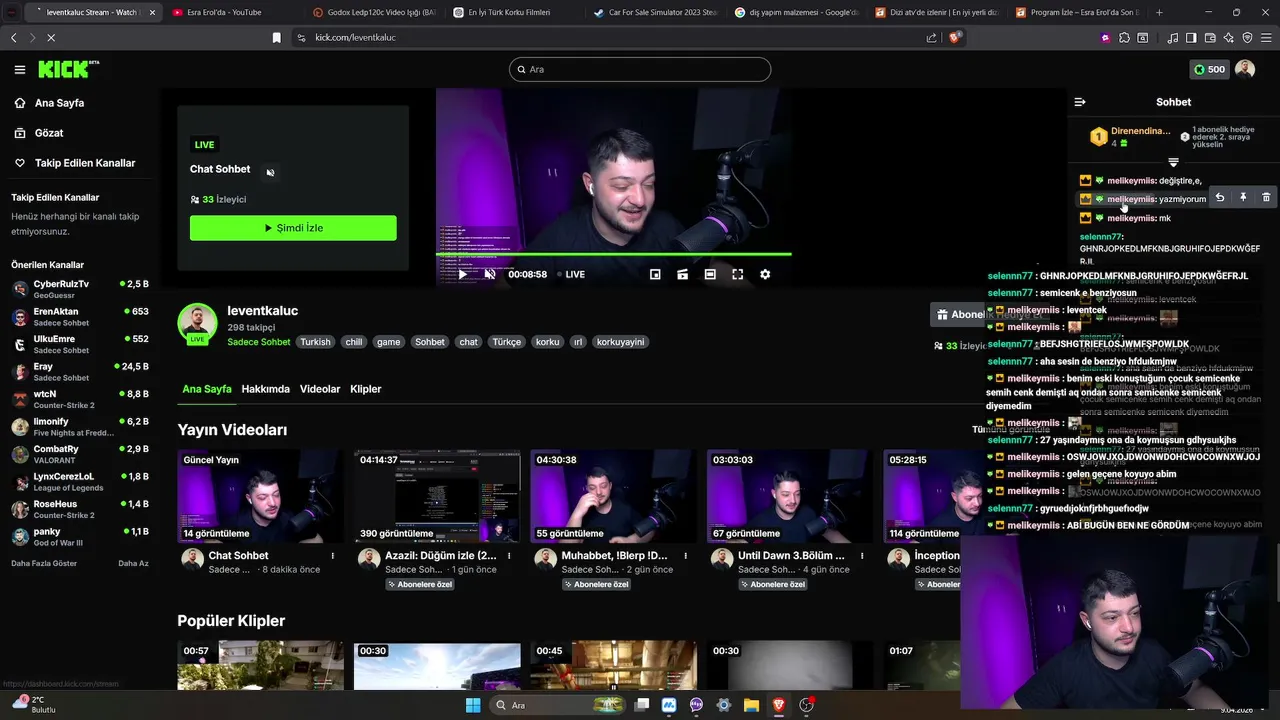
Task: Delete the melikeymiis yazmıyorum message
Action: tap(1266, 198)
